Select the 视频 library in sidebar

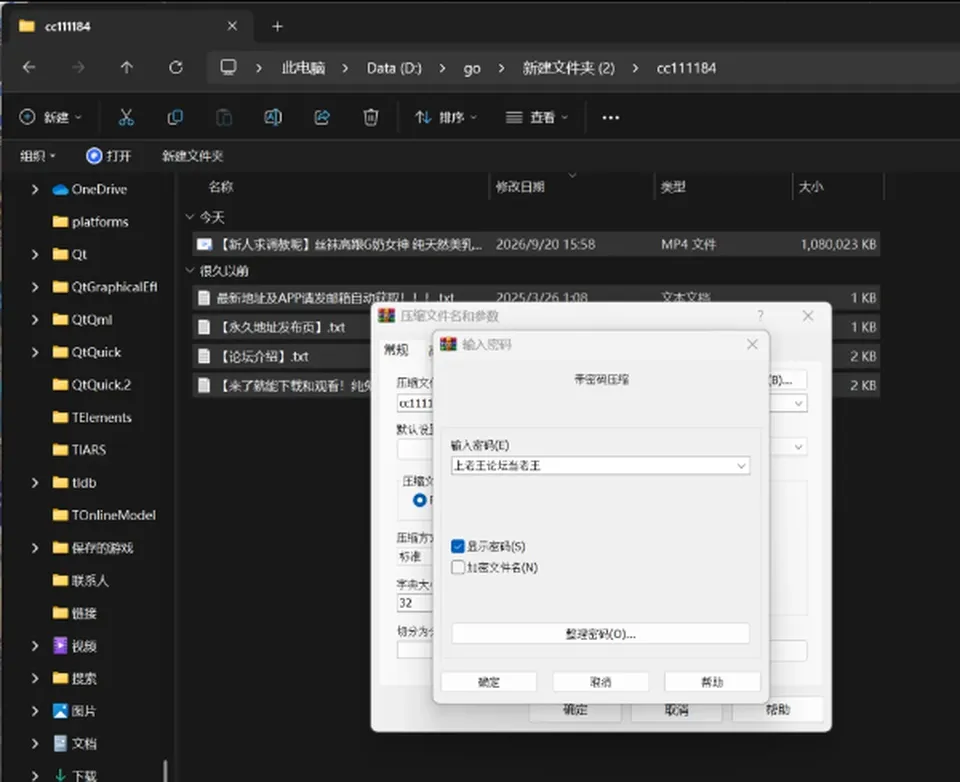[x=75, y=645]
